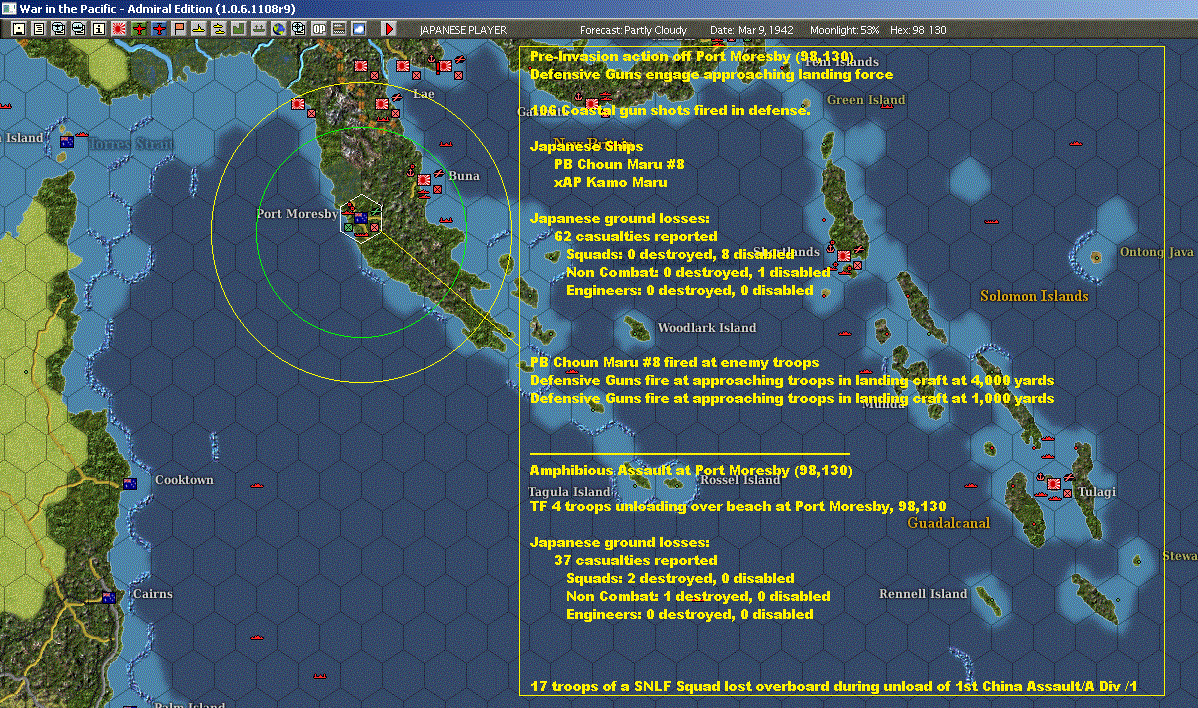Click the 'Moonlight: 53%' status text
The height and width of the screenshot is (708, 1198).
[x=844, y=30]
